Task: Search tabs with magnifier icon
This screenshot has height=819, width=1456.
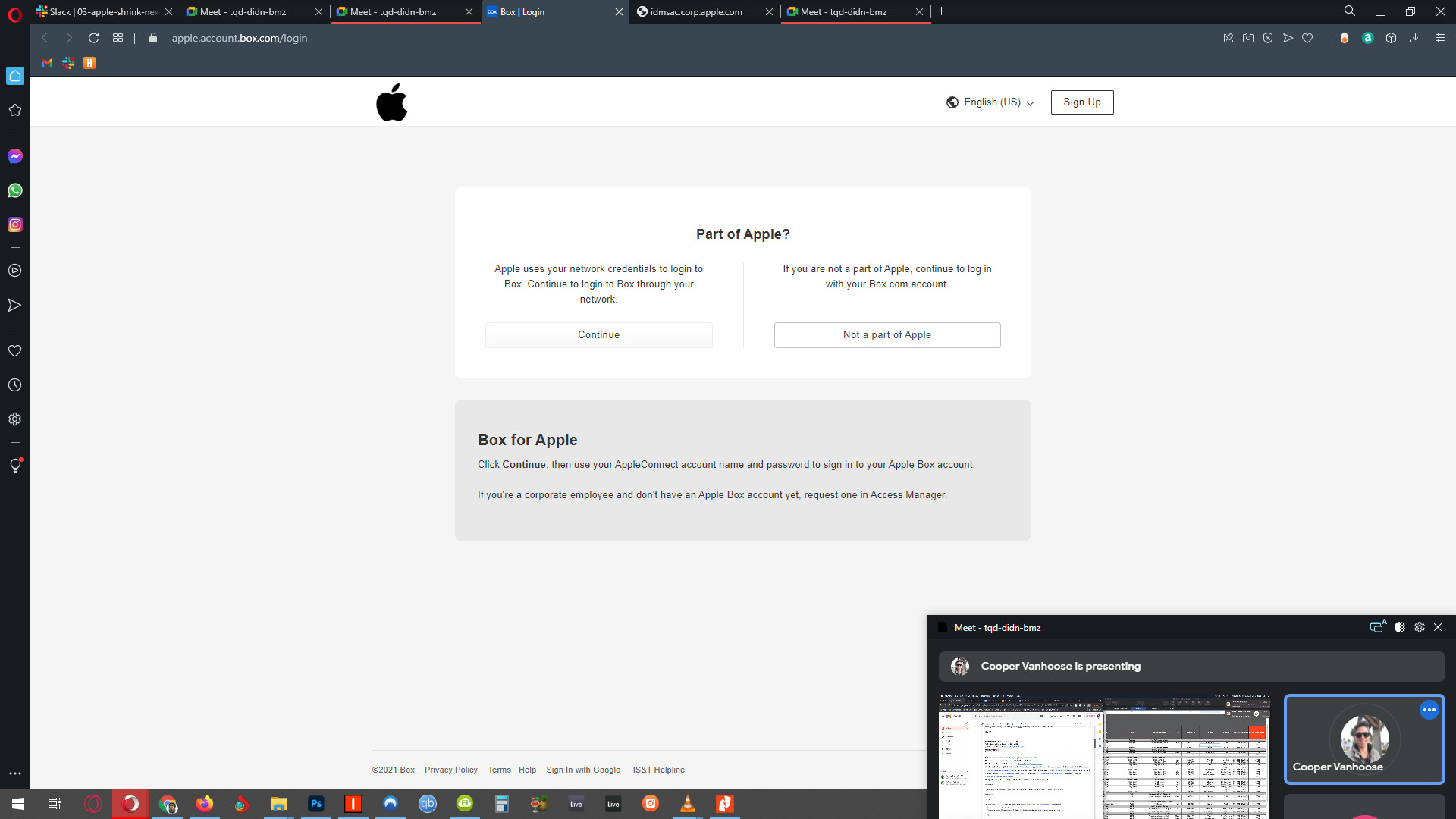Action: [x=1350, y=11]
